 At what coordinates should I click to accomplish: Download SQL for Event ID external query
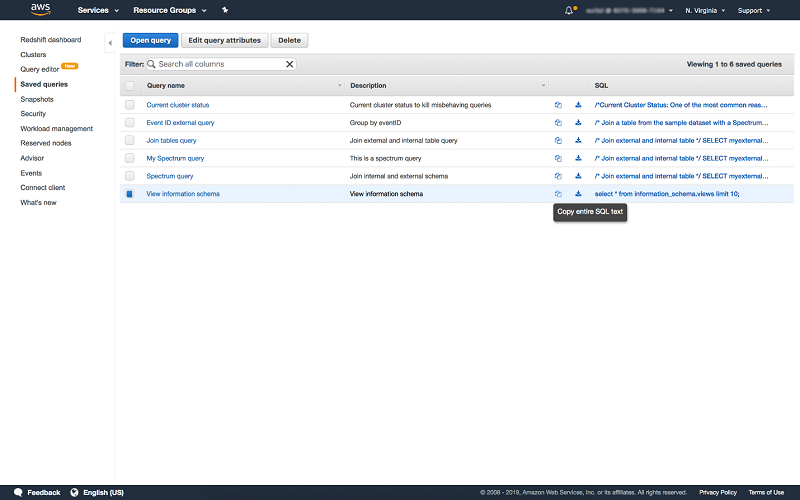[578, 123]
